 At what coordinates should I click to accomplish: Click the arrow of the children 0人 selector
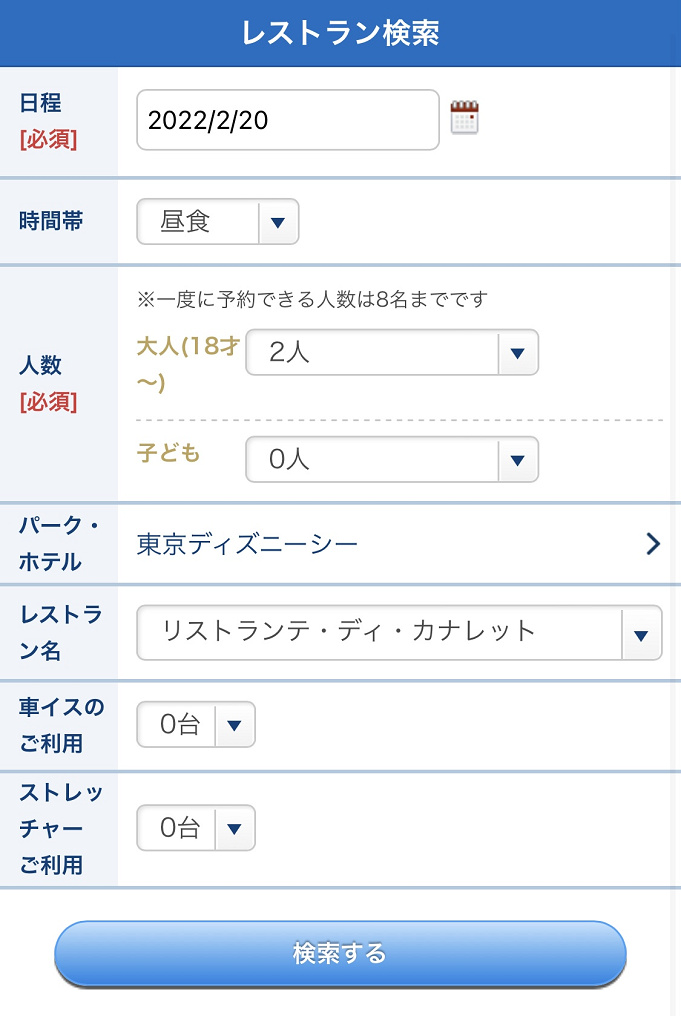point(517,460)
